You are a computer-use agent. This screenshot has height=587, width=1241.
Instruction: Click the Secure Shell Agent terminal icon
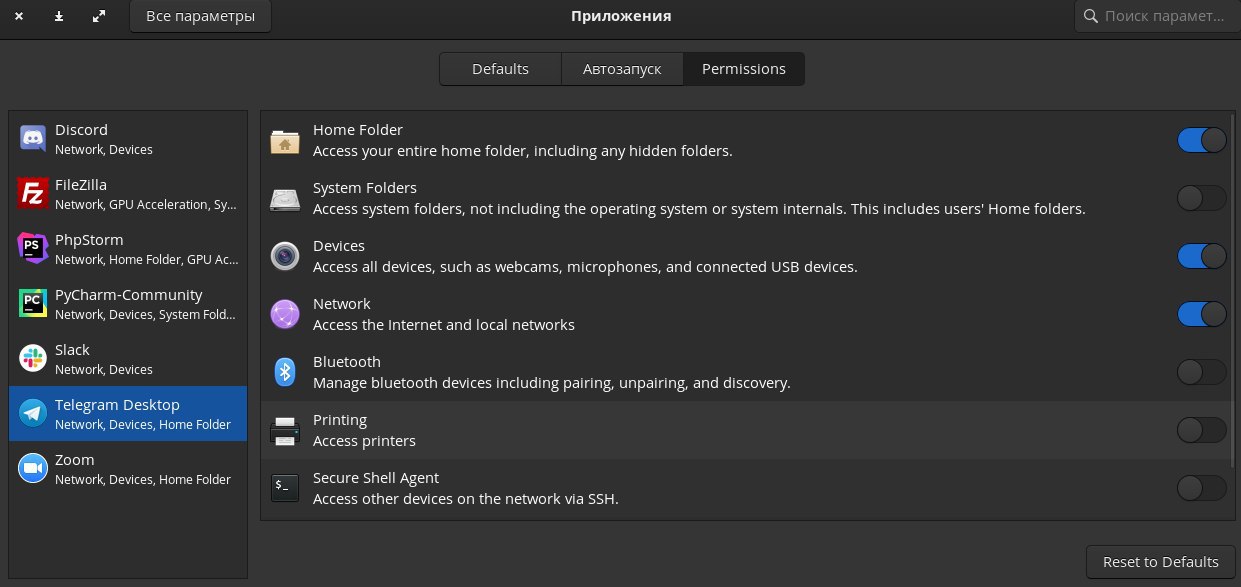pyautogui.click(x=285, y=488)
